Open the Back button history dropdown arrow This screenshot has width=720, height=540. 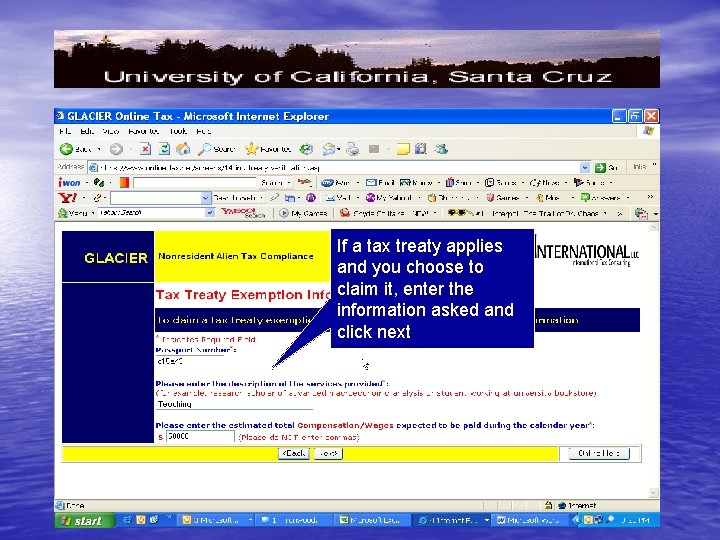pos(99,149)
